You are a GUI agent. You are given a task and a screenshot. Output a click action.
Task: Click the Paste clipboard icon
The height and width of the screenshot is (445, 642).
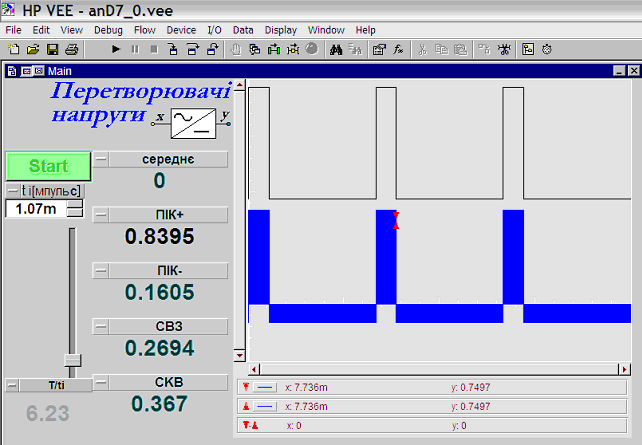(461, 50)
